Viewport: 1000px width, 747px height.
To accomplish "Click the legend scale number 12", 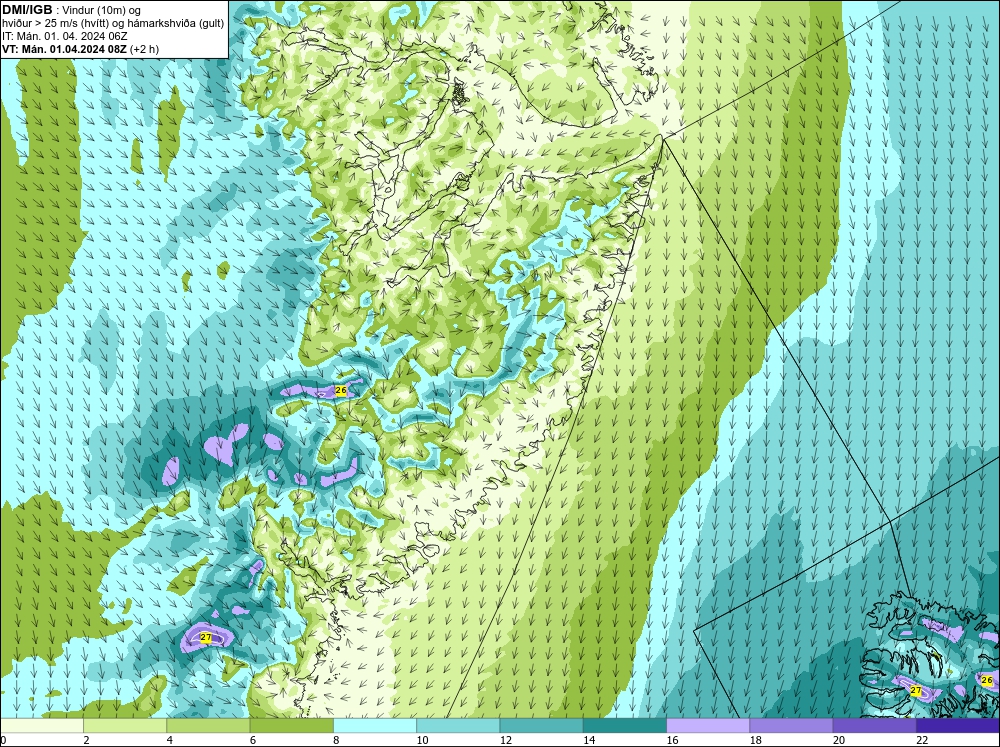I will [x=506, y=740].
